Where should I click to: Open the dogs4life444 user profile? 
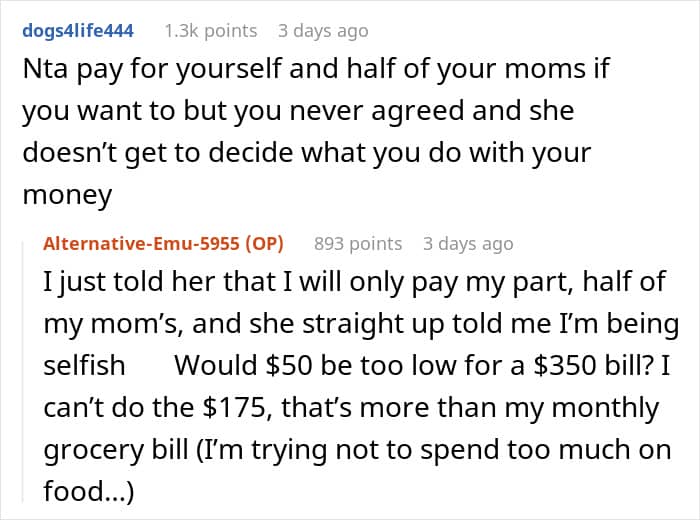[78, 31]
